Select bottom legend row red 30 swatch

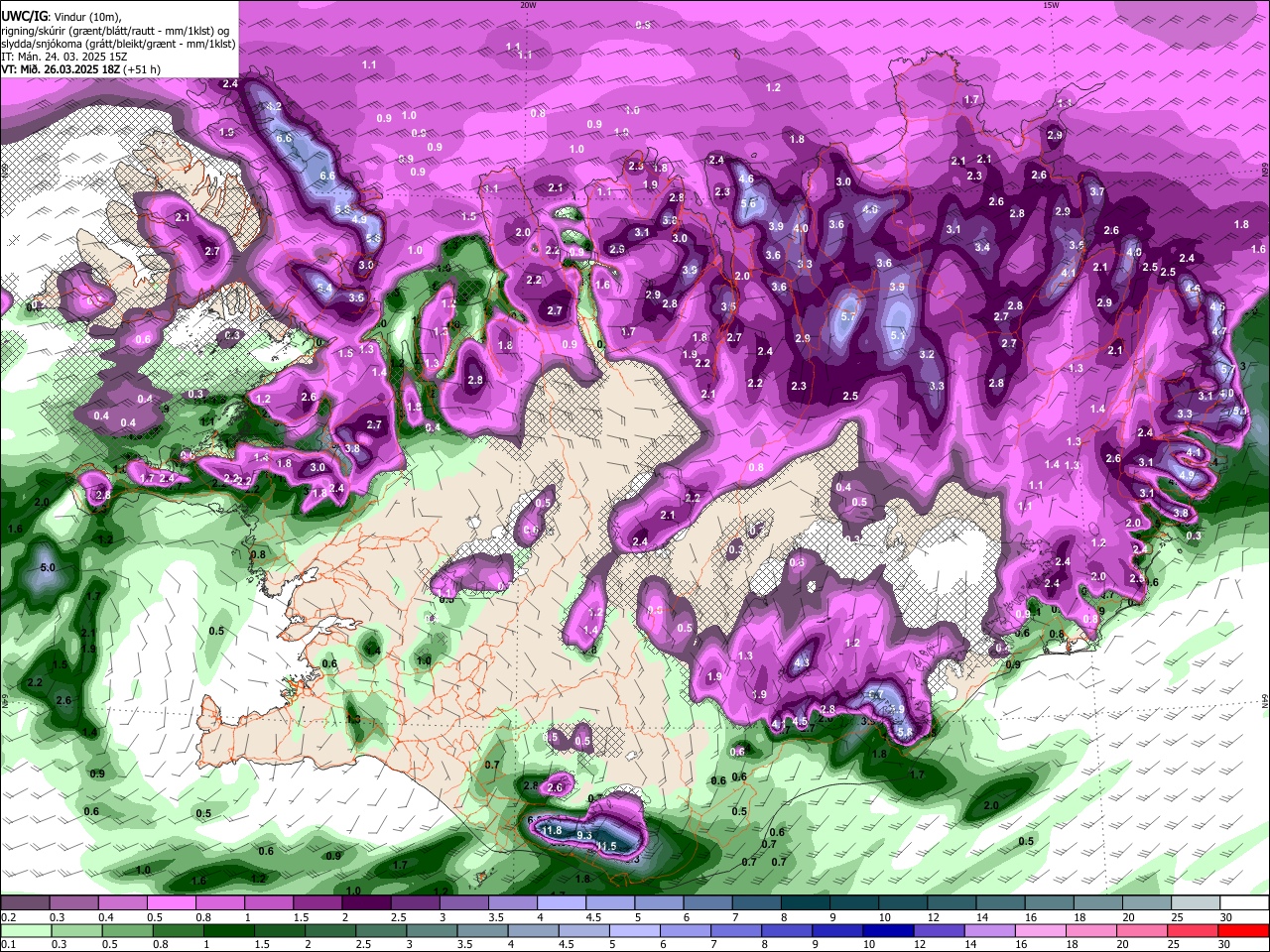[x=1244, y=930]
